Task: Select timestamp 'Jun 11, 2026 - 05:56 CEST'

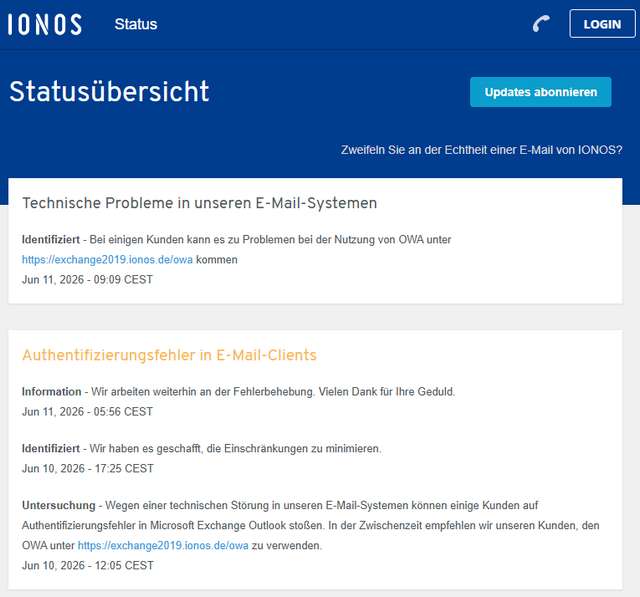Action: tap(87, 412)
